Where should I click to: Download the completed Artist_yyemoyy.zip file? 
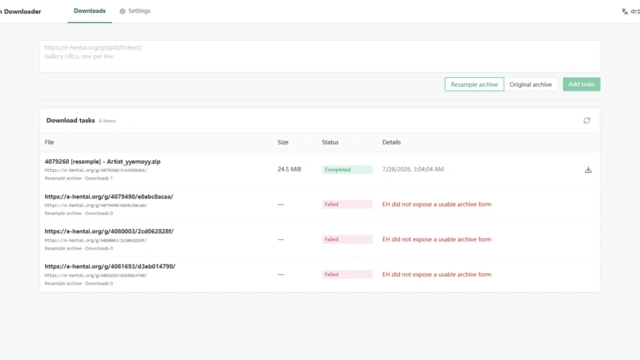point(588,170)
